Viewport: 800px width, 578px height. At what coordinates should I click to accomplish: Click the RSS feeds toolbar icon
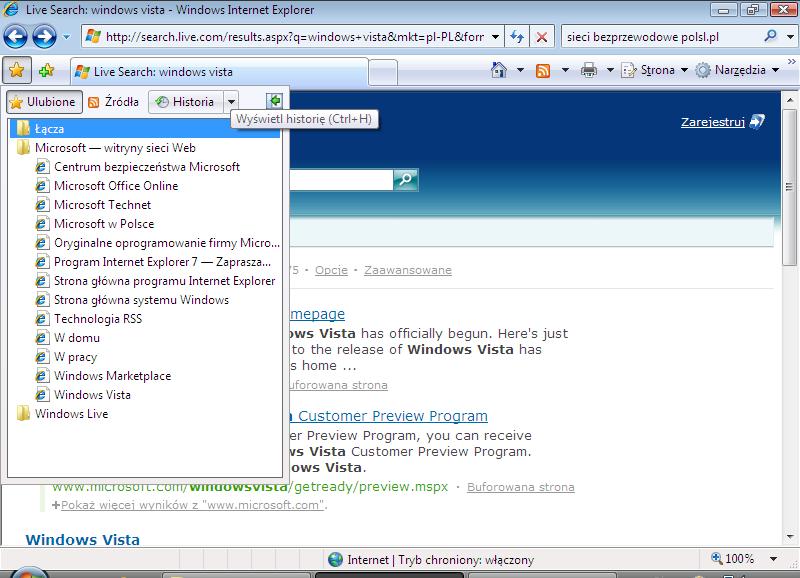pos(543,70)
